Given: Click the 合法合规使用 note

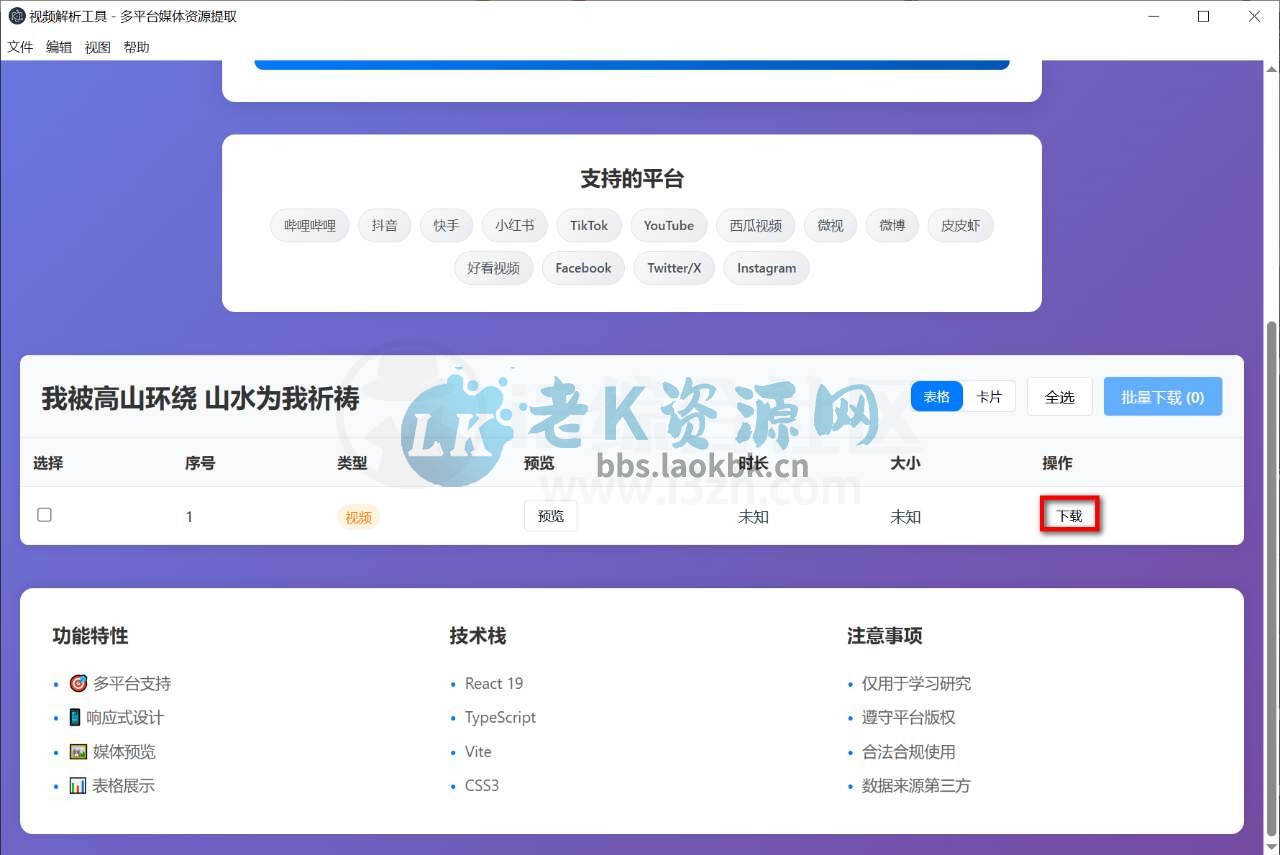Looking at the screenshot, I should [909, 751].
